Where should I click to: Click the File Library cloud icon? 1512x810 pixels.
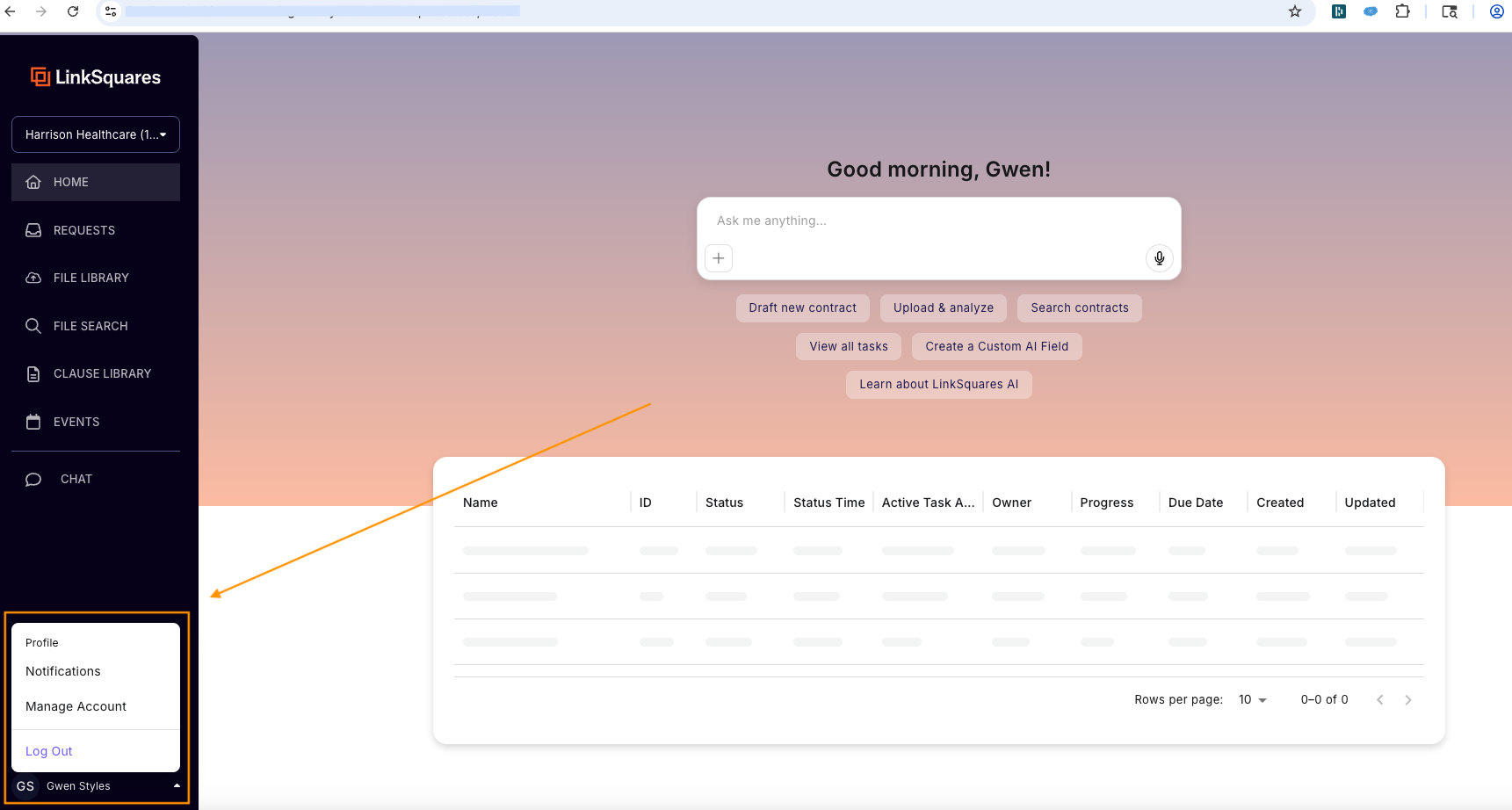click(33, 278)
